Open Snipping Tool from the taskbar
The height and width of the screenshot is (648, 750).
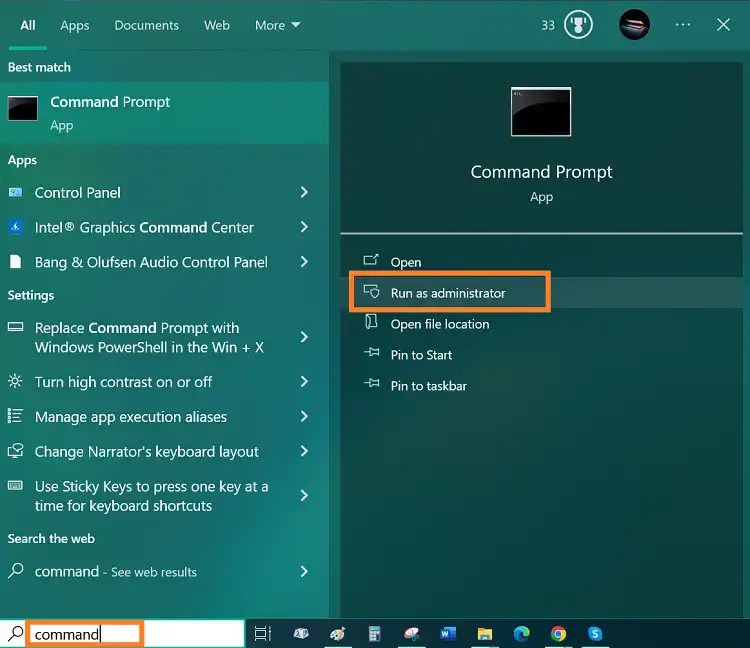[x=411, y=634]
